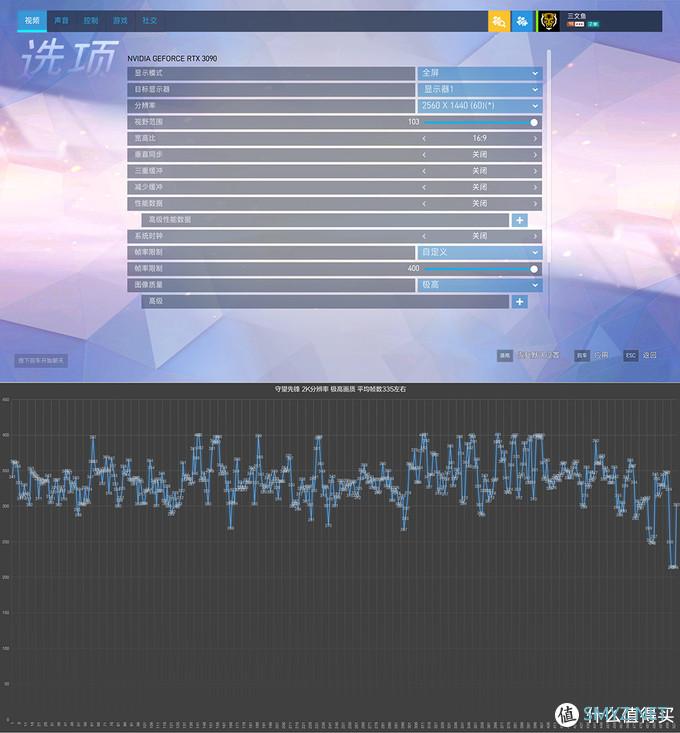Click the chat prompt box at bottom left
The image size is (680, 733).
[x=41, y=360]
